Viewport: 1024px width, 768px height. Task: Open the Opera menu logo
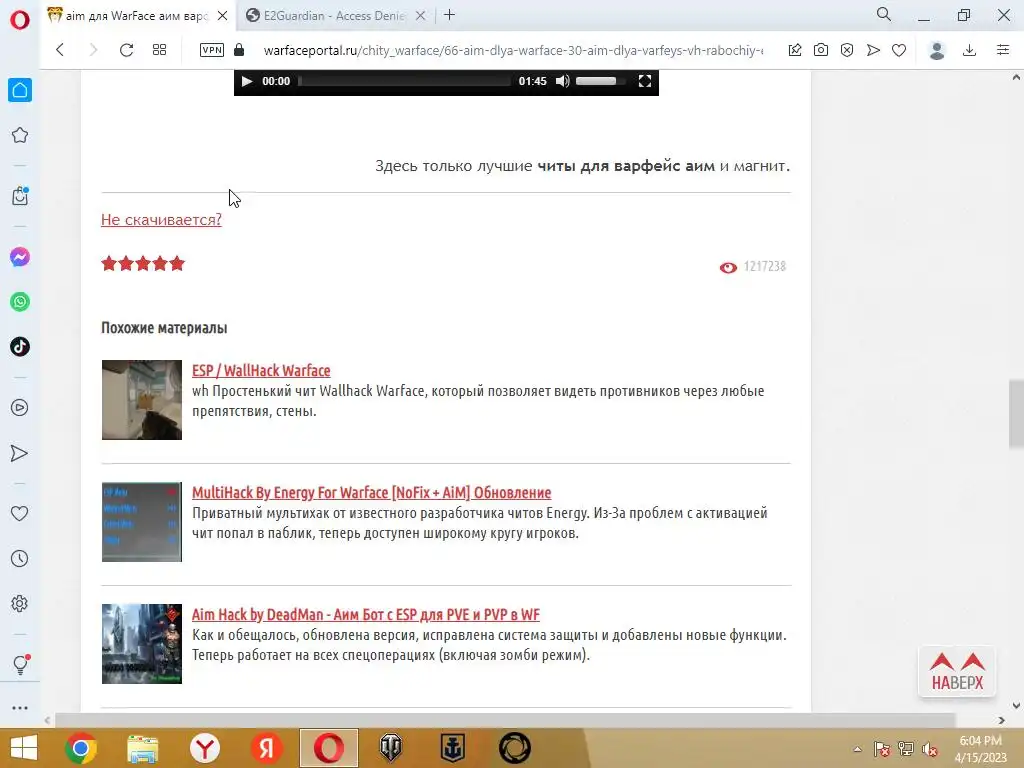(20, 20)
